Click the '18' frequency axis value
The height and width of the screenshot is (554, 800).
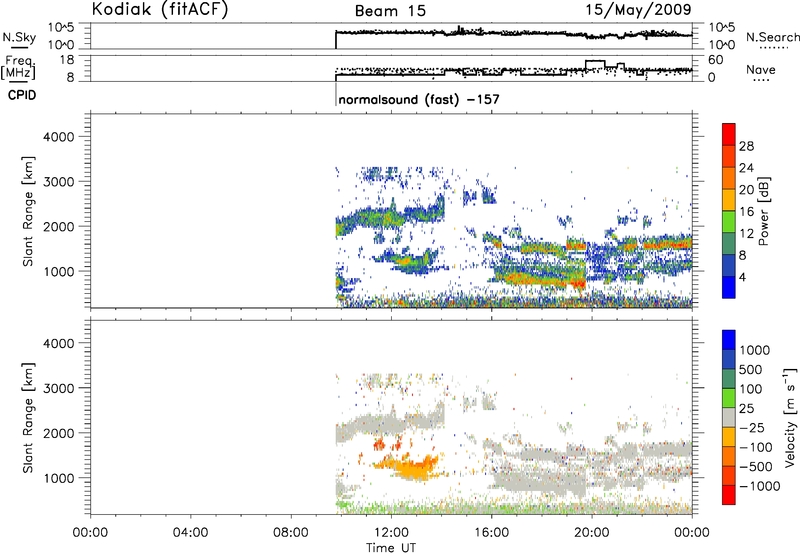point(67,60)
